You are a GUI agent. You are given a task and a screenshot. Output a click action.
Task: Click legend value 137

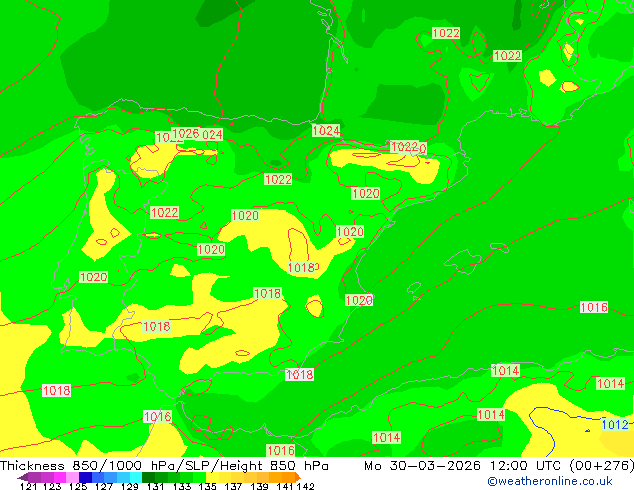[x=233, y=486]
